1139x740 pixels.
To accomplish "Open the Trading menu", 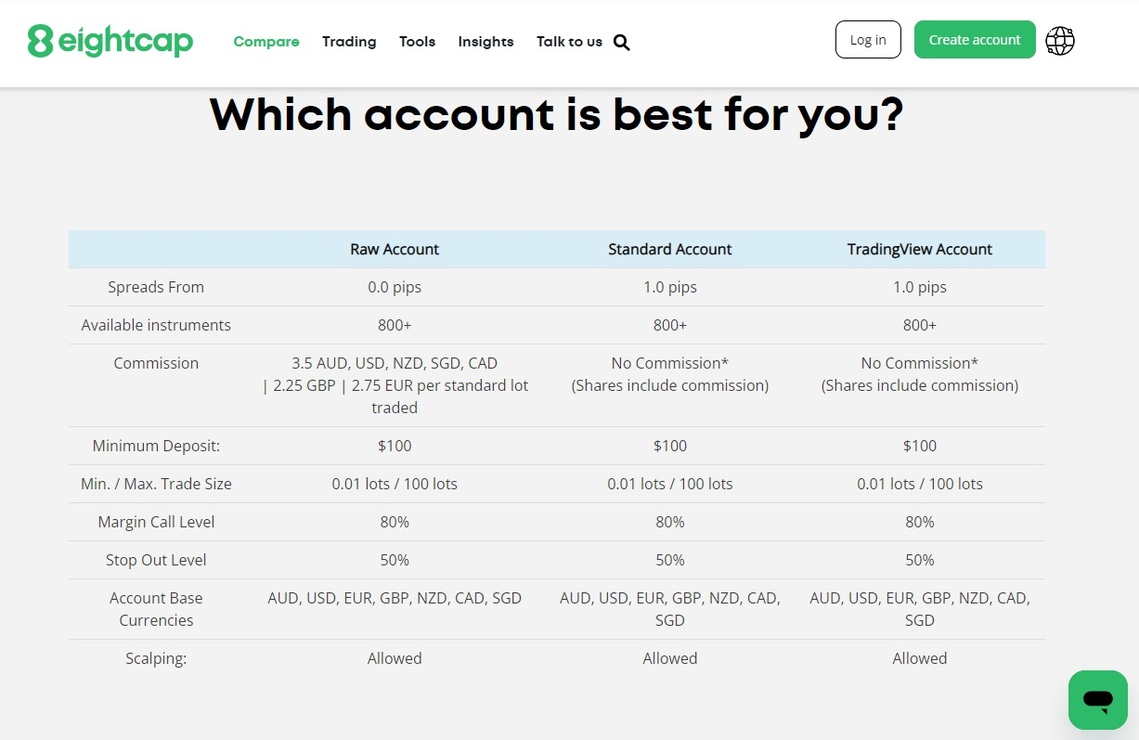I will tap(349, 41).
